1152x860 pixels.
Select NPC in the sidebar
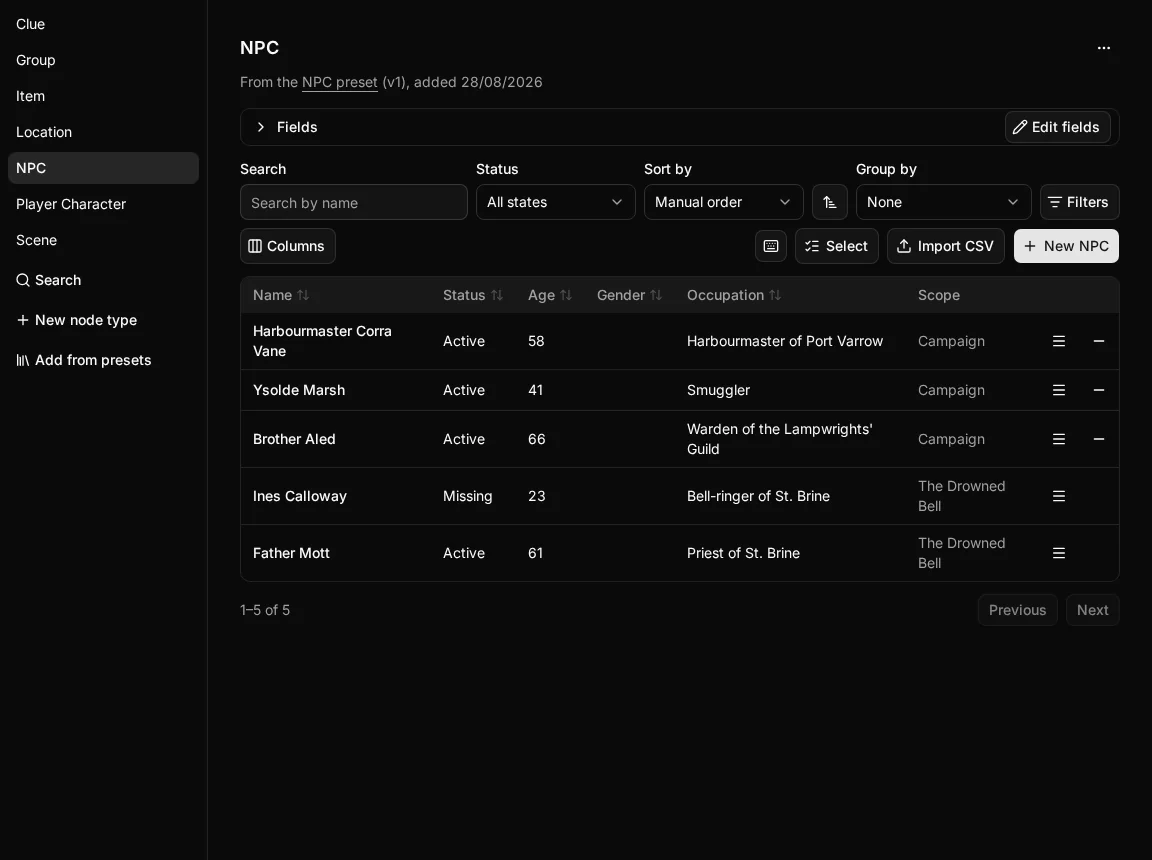pyautogui.click(x=103, y=168)
